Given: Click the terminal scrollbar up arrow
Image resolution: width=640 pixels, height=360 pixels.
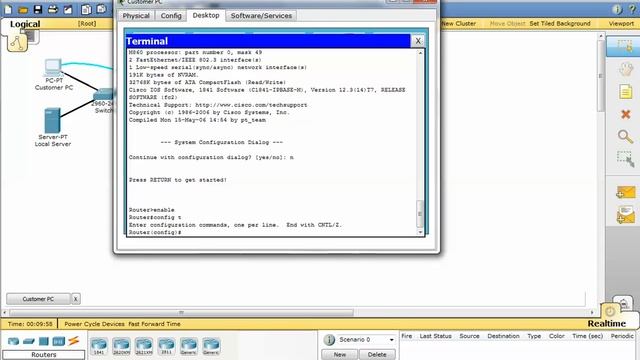Looking at the screenshot, I should pos(420,53).
